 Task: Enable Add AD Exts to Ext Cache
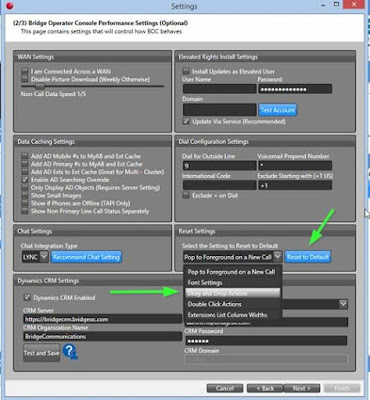coord(25,172)
